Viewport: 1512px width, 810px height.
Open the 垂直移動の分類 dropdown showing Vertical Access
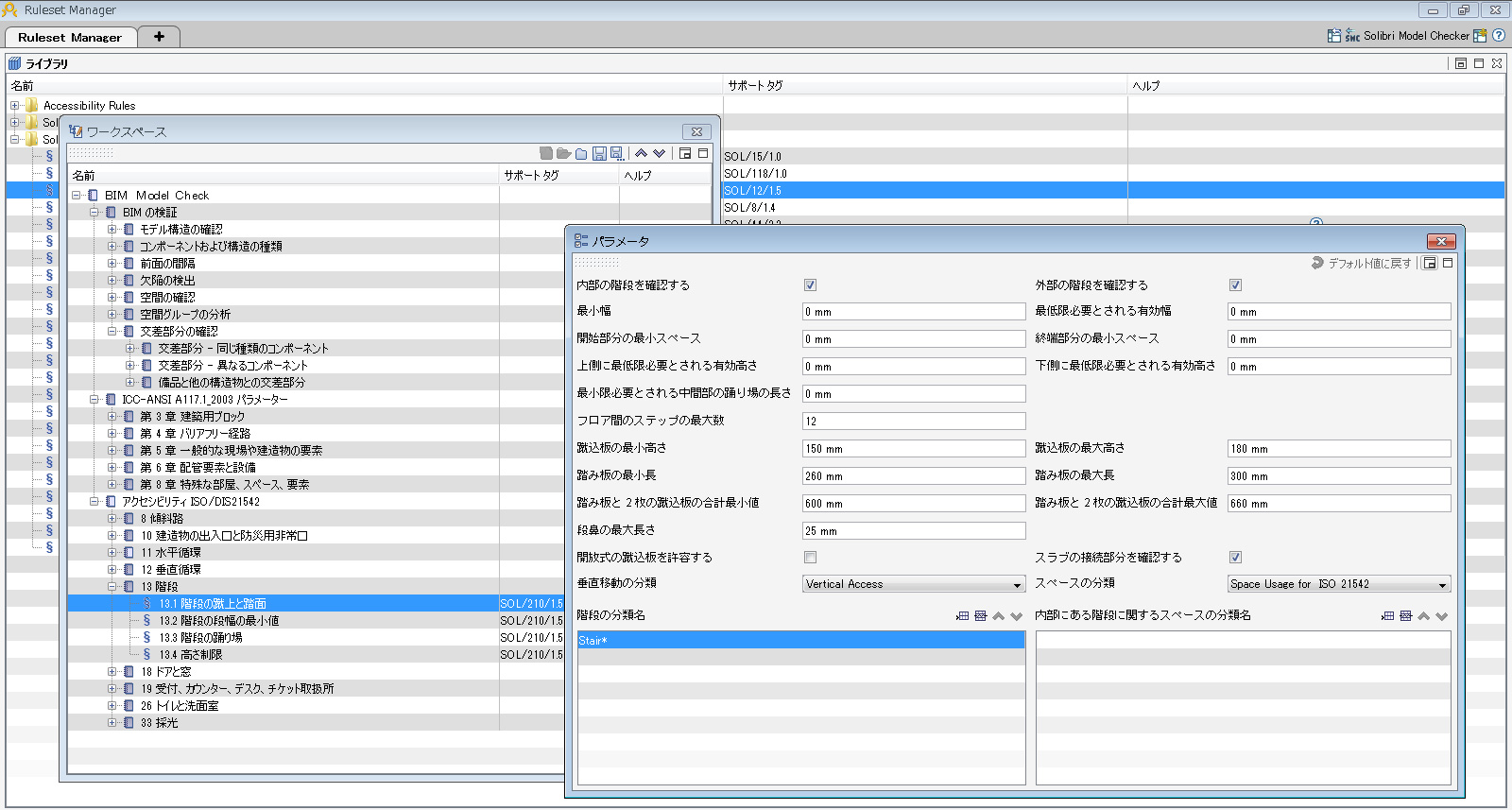[x=914, y=584]
